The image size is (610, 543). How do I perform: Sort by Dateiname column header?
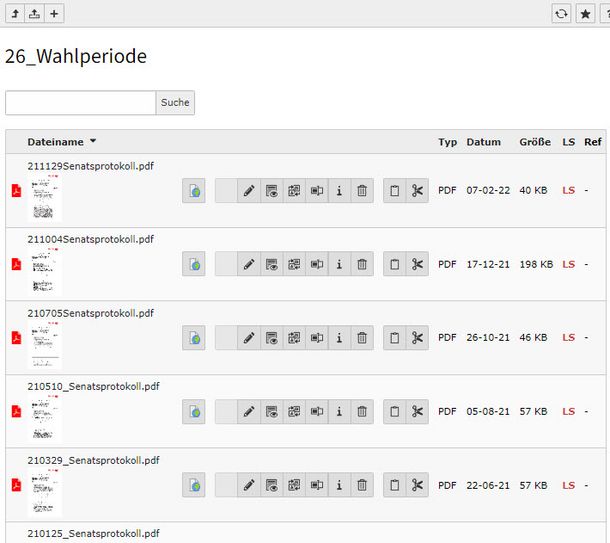(x=56, y=142)
